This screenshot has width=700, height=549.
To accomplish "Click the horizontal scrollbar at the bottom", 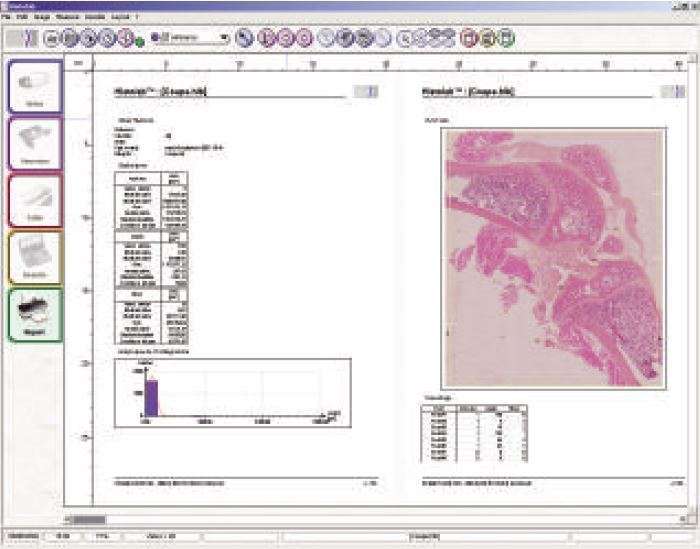I will pos(380,519).
